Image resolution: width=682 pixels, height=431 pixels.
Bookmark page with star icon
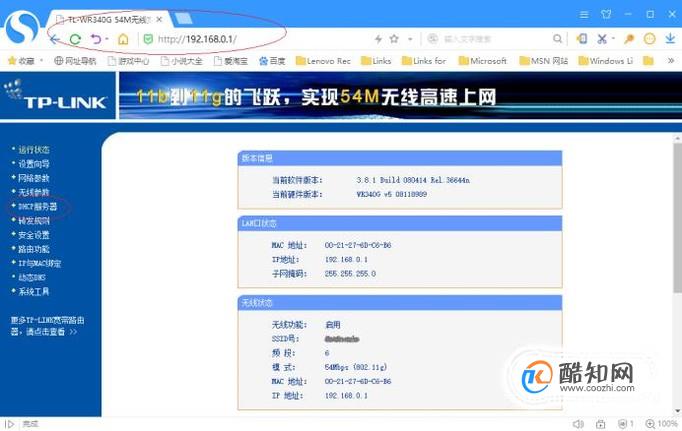tap(394, 39)
